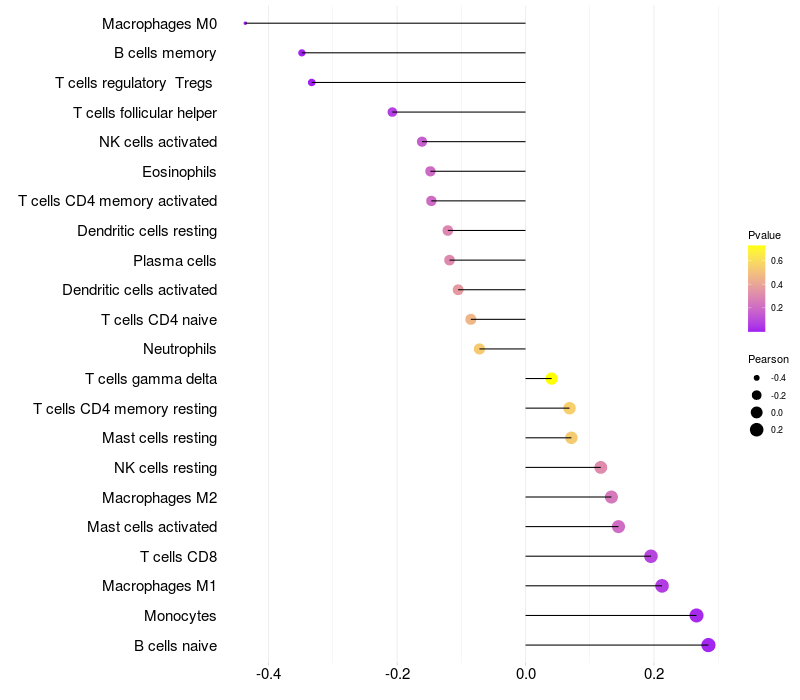
Task: Click the Macrophages M0 data point
Action: 245,23
